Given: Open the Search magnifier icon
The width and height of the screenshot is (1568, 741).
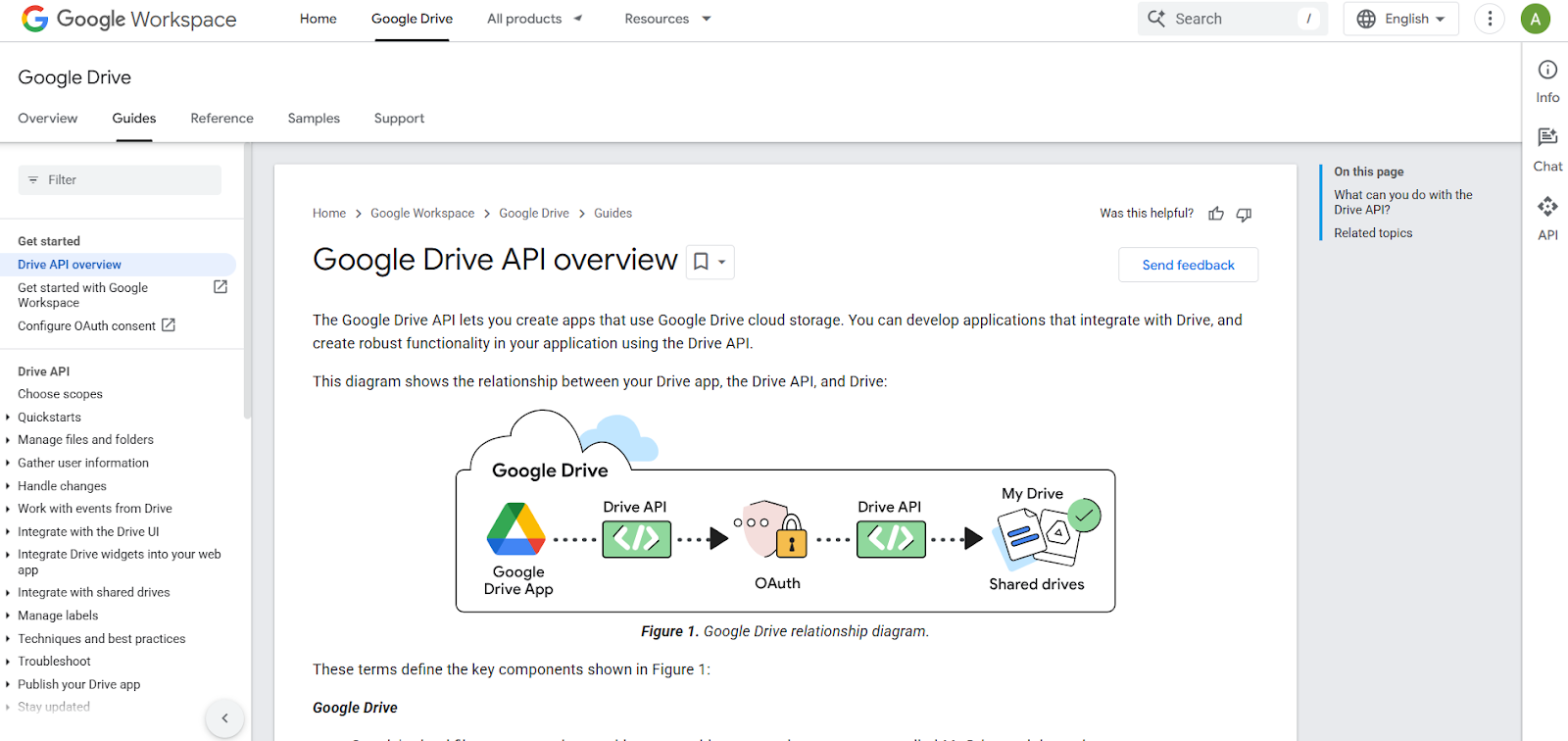Looking at the screenshot, I should [1156, 19].
